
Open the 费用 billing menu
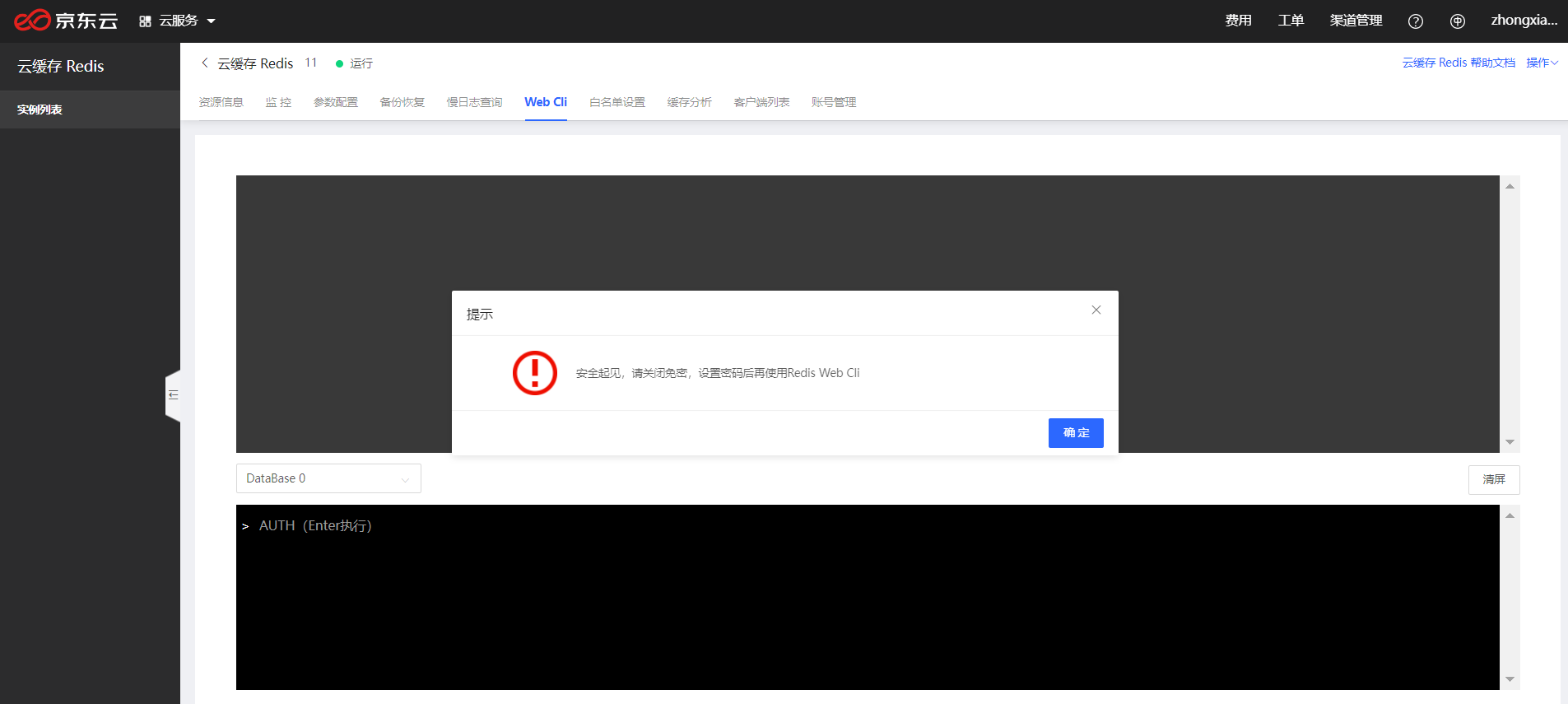pyautogui.click(x=1238, y=21)
